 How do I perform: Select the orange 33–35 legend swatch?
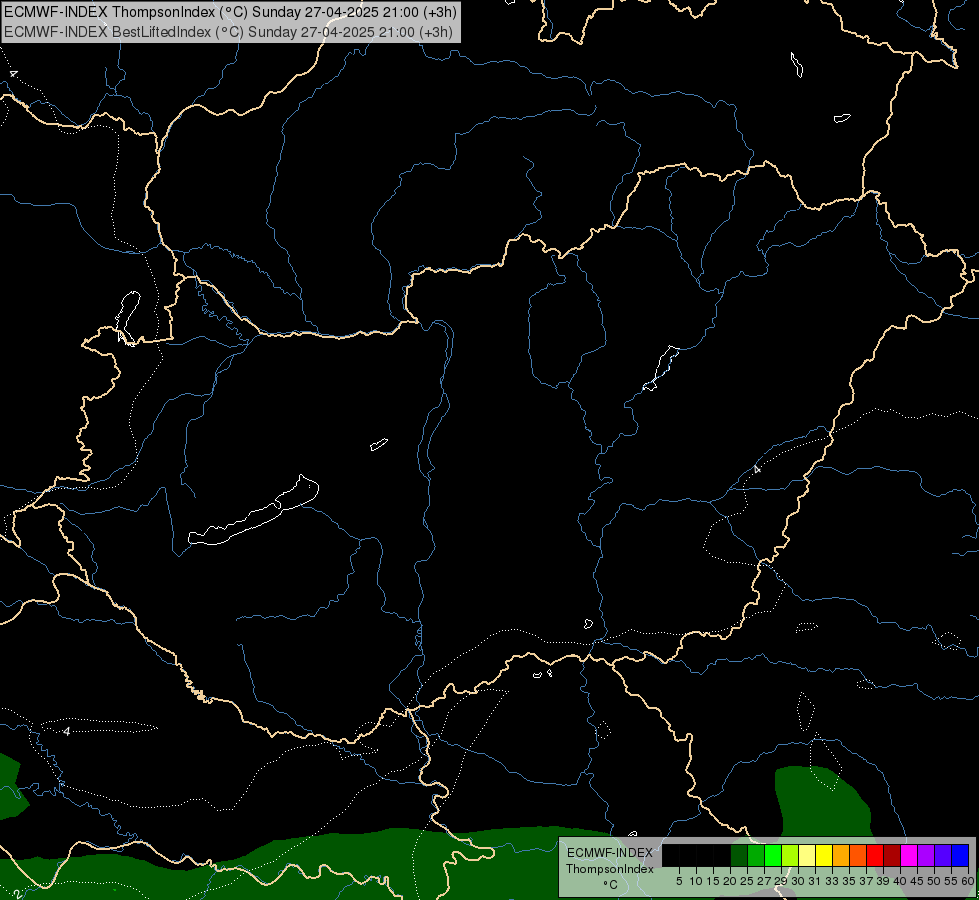click(841, 856)
